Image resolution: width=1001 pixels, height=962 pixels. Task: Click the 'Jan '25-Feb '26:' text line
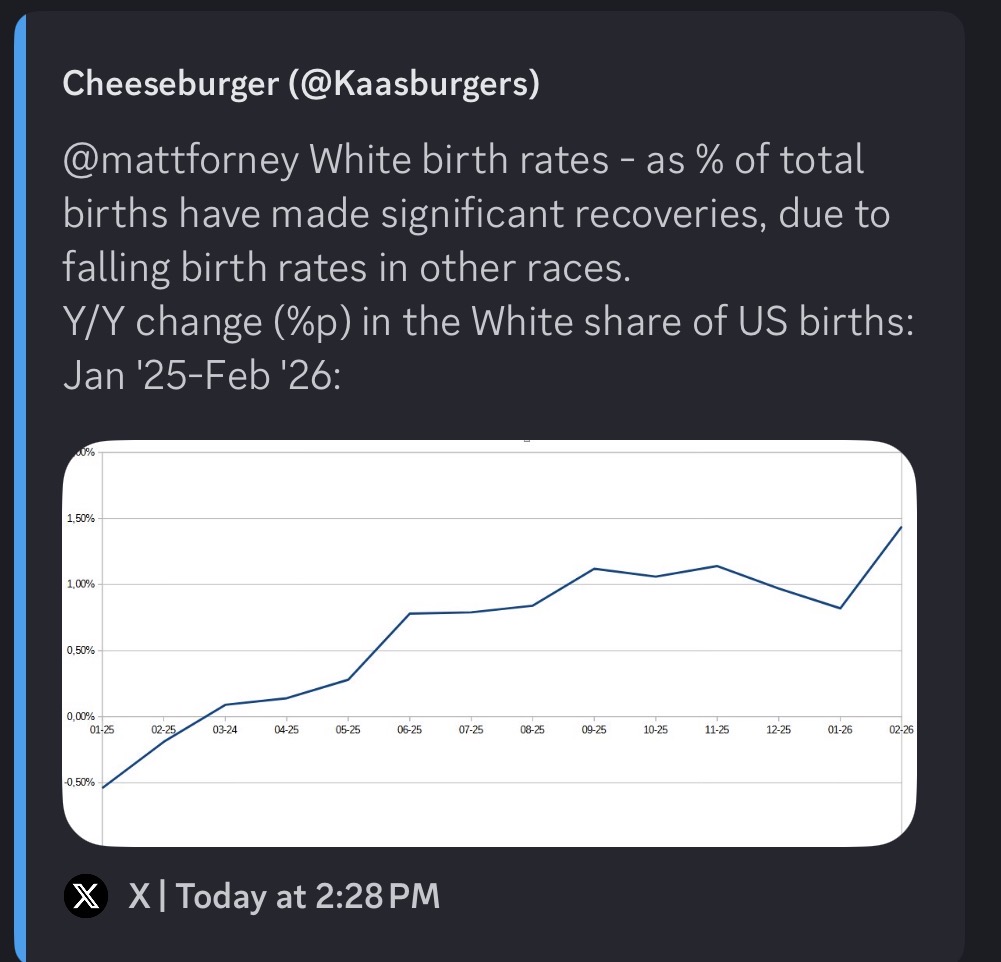coord(202,375)
